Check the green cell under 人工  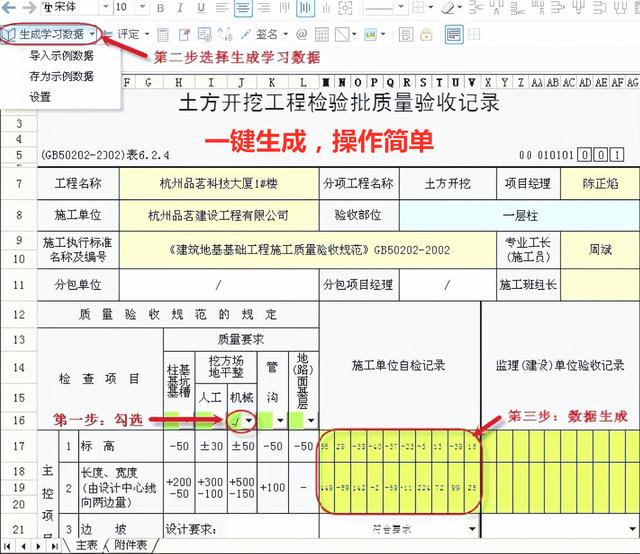(x=203, y=421)
